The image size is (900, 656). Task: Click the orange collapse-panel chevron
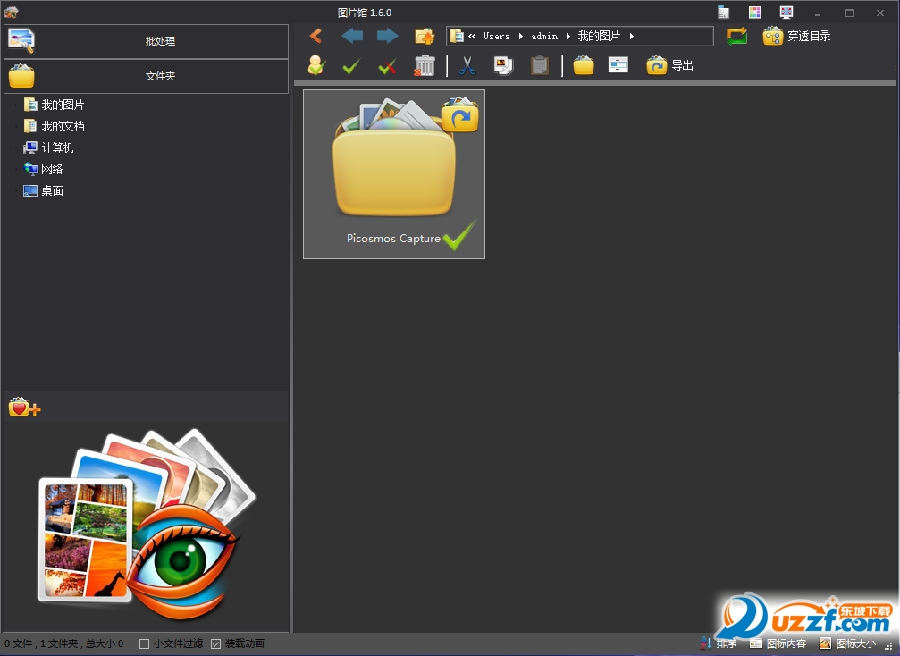[x=316, y=36]
